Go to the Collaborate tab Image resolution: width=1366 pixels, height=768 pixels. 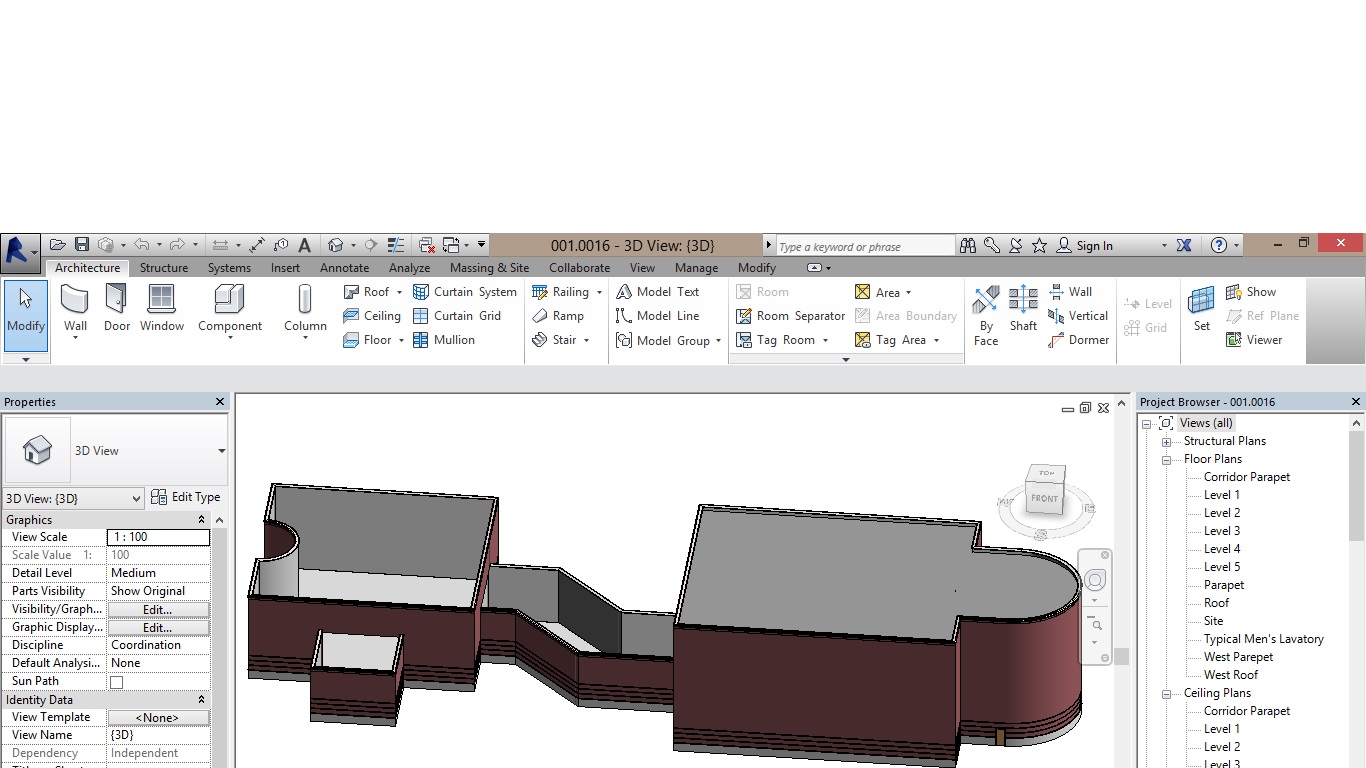click(x=579, y=268)
